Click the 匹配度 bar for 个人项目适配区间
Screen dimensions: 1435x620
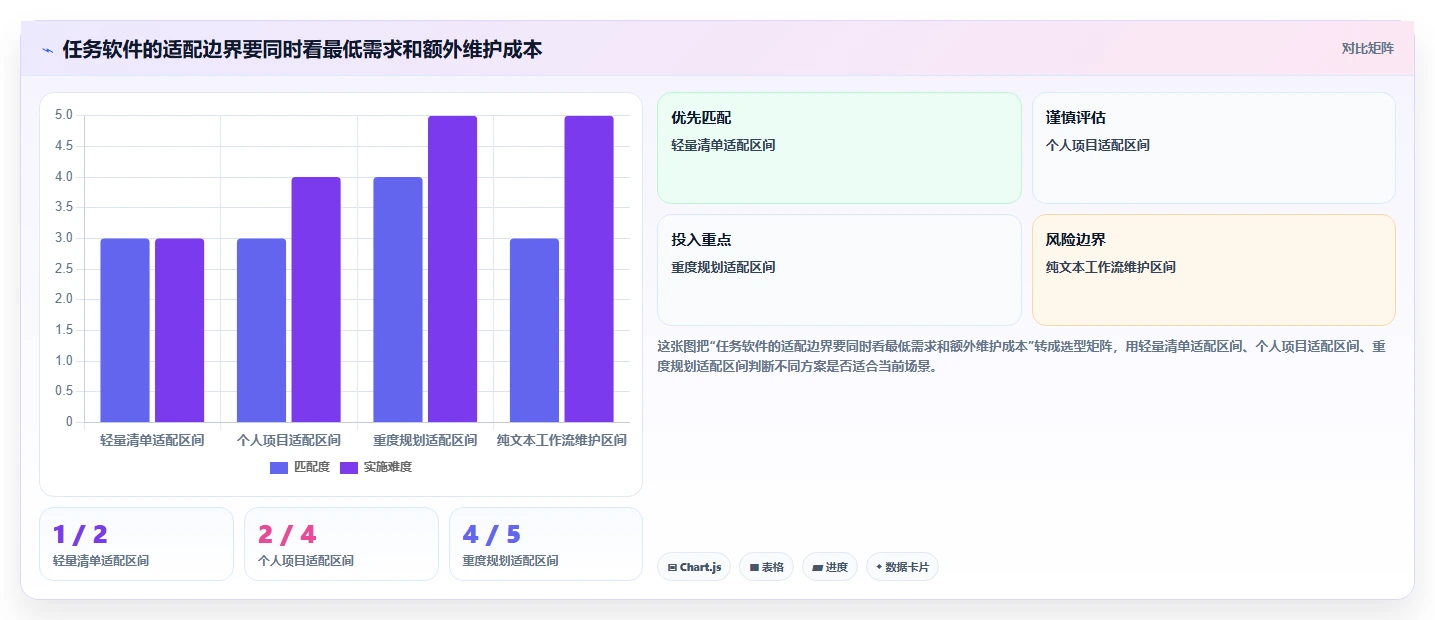point(261,330)
